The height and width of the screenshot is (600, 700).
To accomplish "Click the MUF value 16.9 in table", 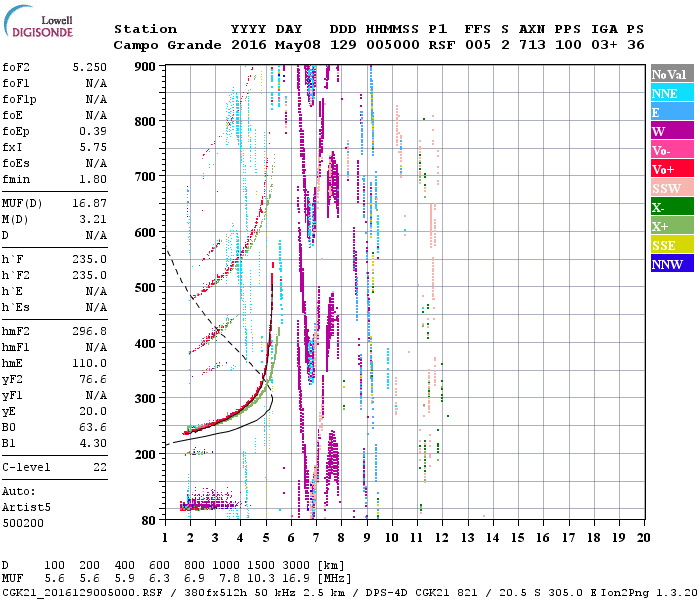I will pos(296,579).
